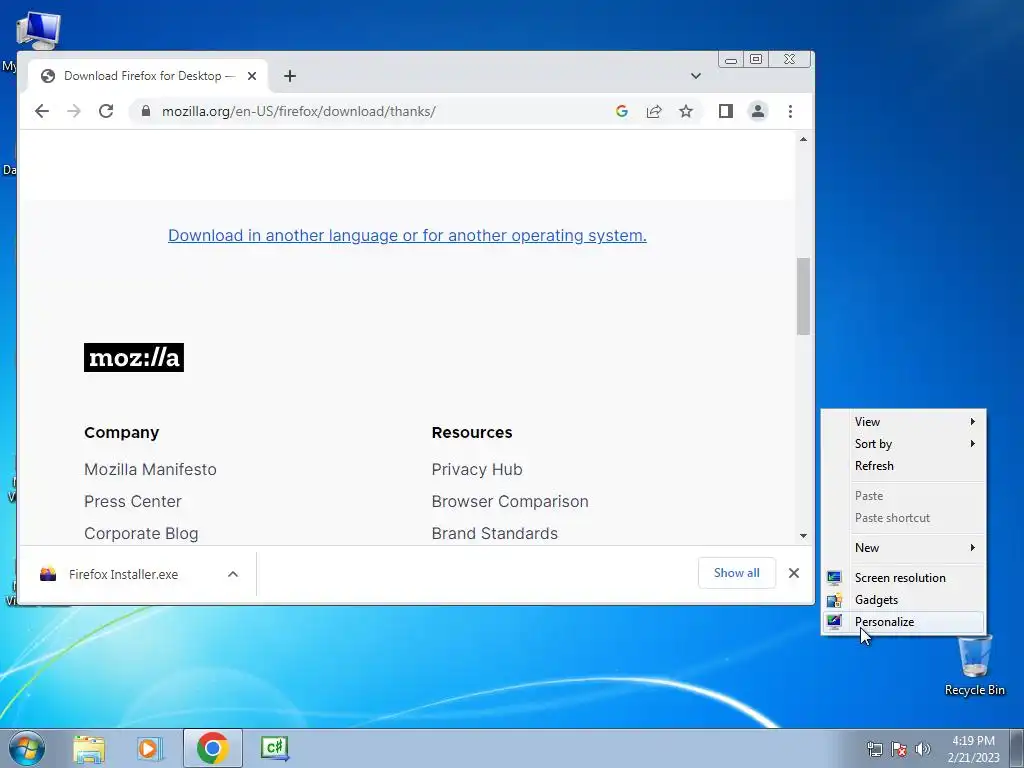This screenshot has height=768, width=1024.
Task: Expand Sort by submenu
Action: coord(903,443)
